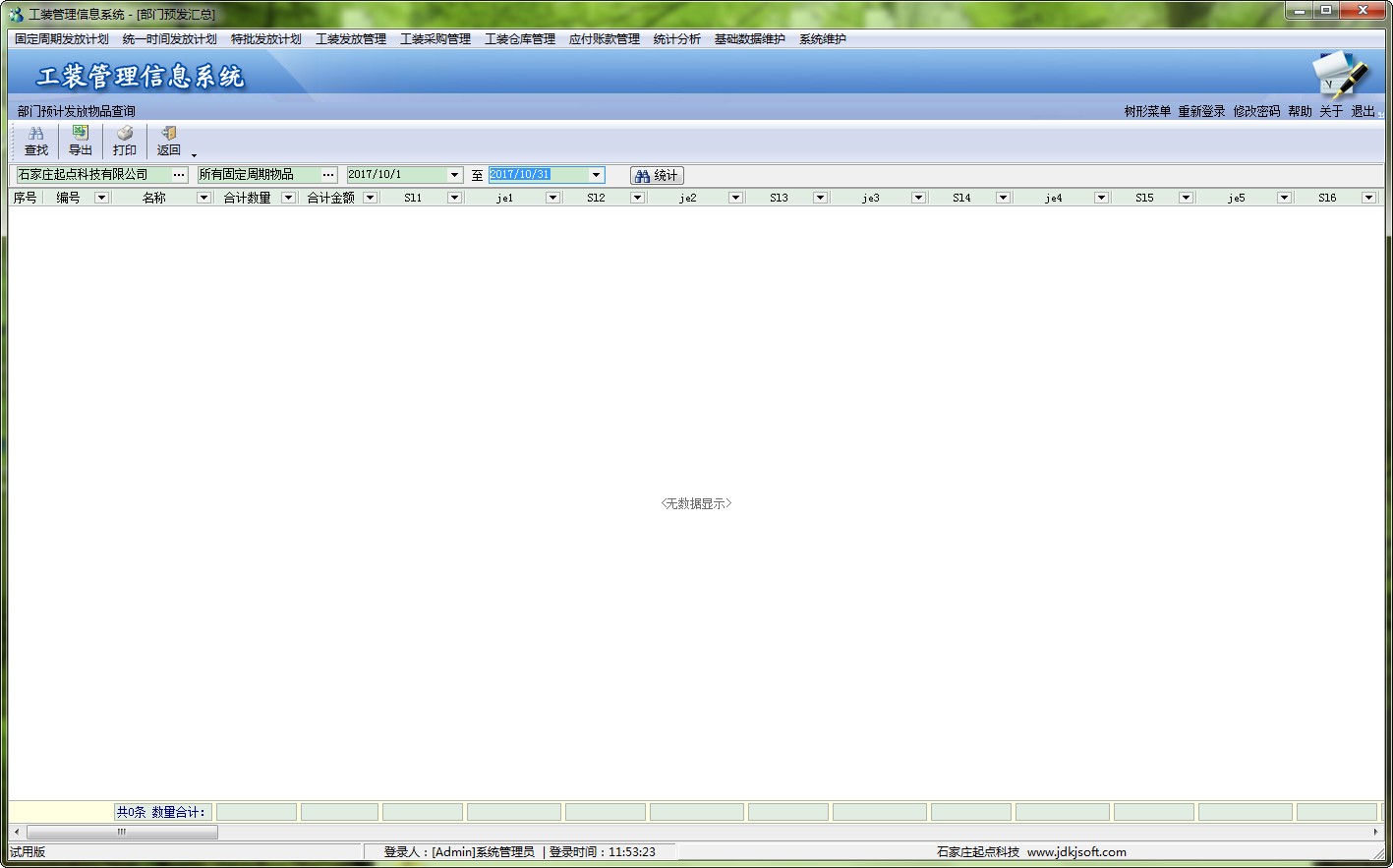This screenshot has height=868, width=1393.
Task: Open company selector ellipsis button
Action: (x=179, y=175)
